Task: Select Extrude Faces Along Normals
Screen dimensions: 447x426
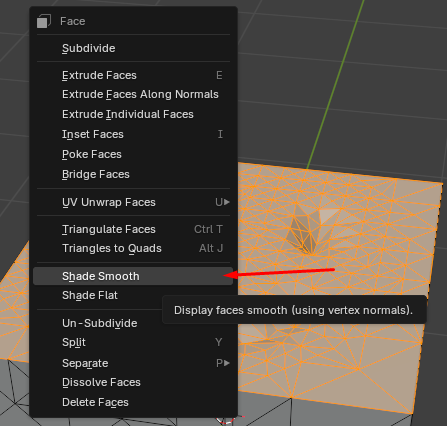Action: (x=133, y=95)
